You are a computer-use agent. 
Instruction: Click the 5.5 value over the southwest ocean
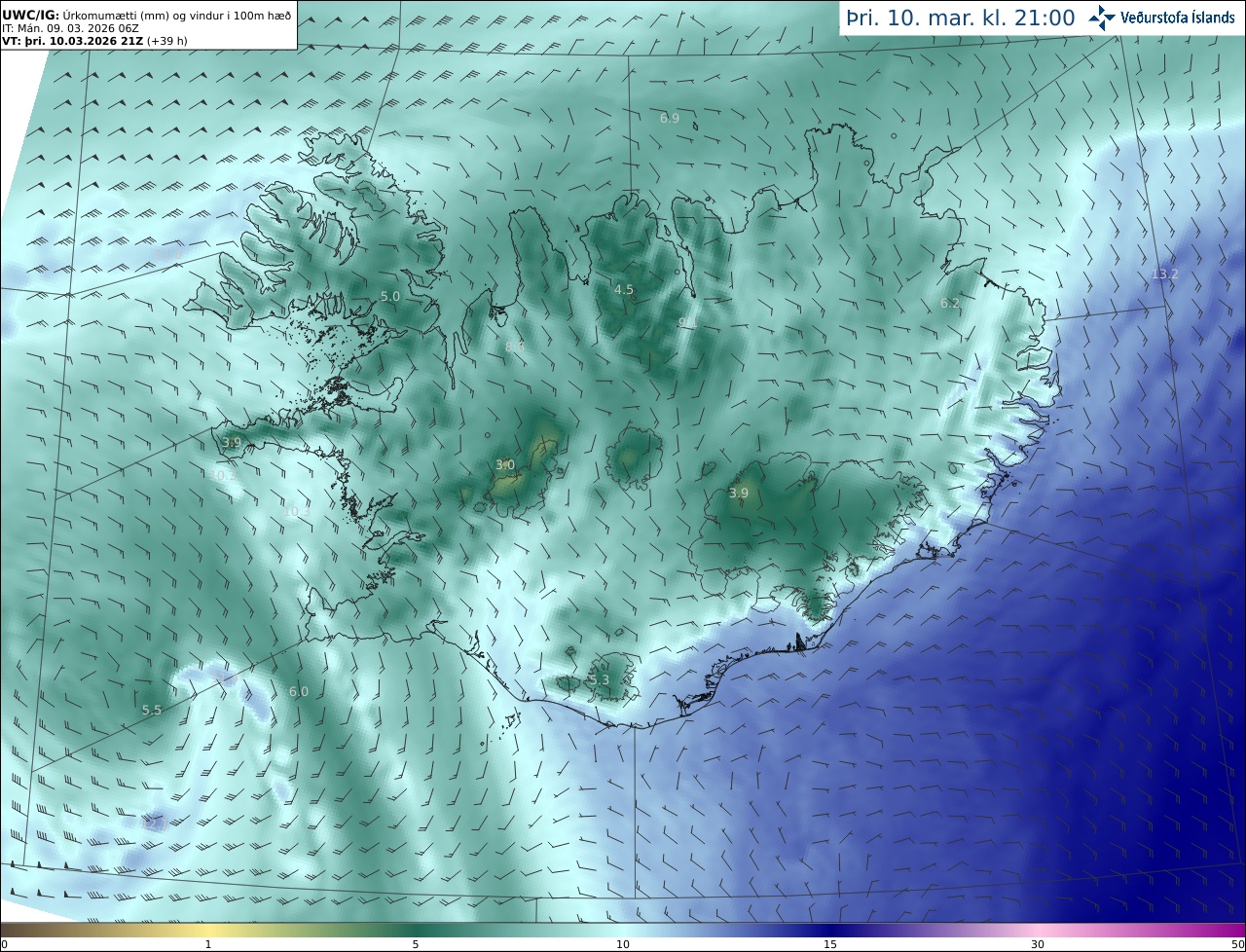click(152, 710)
